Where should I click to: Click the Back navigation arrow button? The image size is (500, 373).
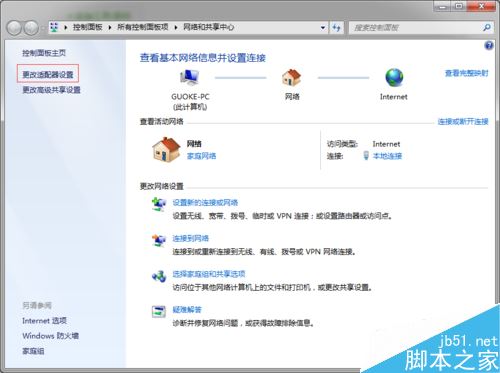click(15, 28)
